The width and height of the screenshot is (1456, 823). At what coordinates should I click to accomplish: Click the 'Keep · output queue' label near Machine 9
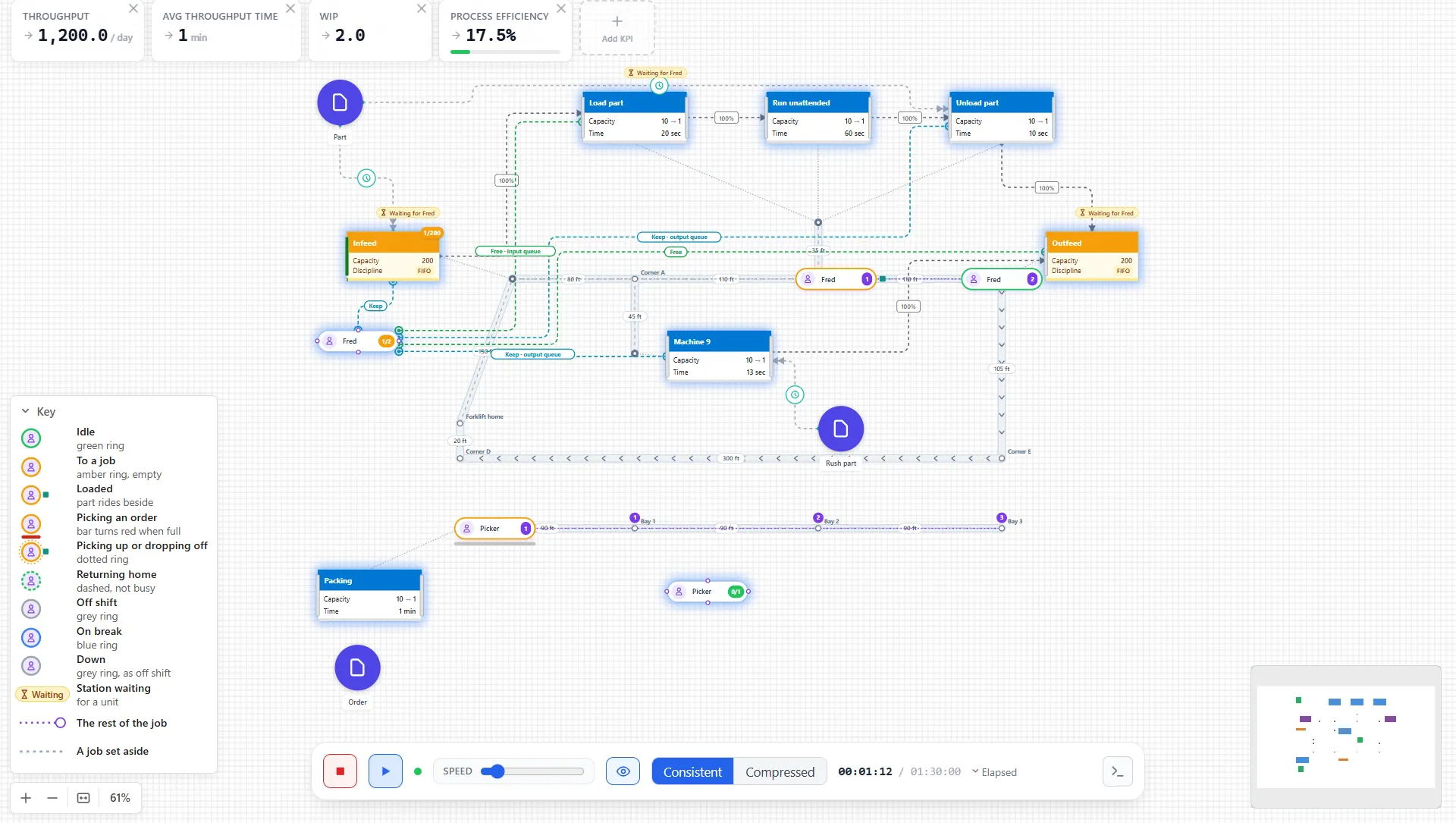coord(532,354)
